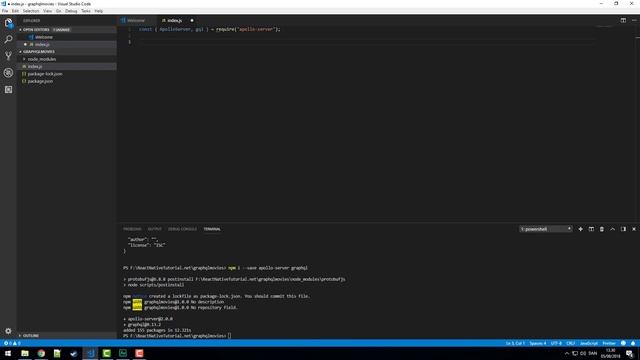Open the editor More Actions ellipsis
The height and width of the screenshot is (360, 640).
pos(634,20)
